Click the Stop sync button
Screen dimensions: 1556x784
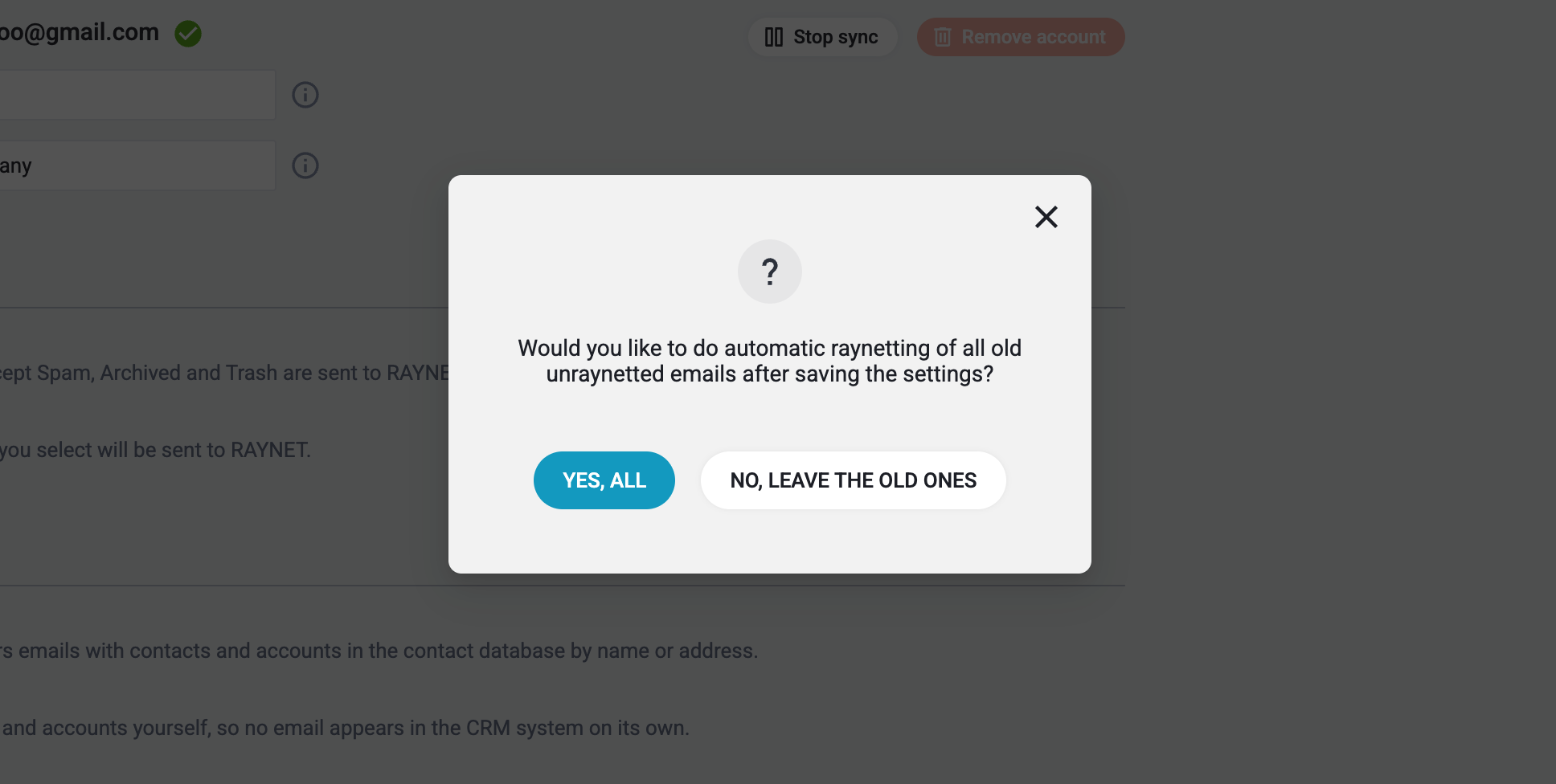pyautogui.click(x=822, y=37)
